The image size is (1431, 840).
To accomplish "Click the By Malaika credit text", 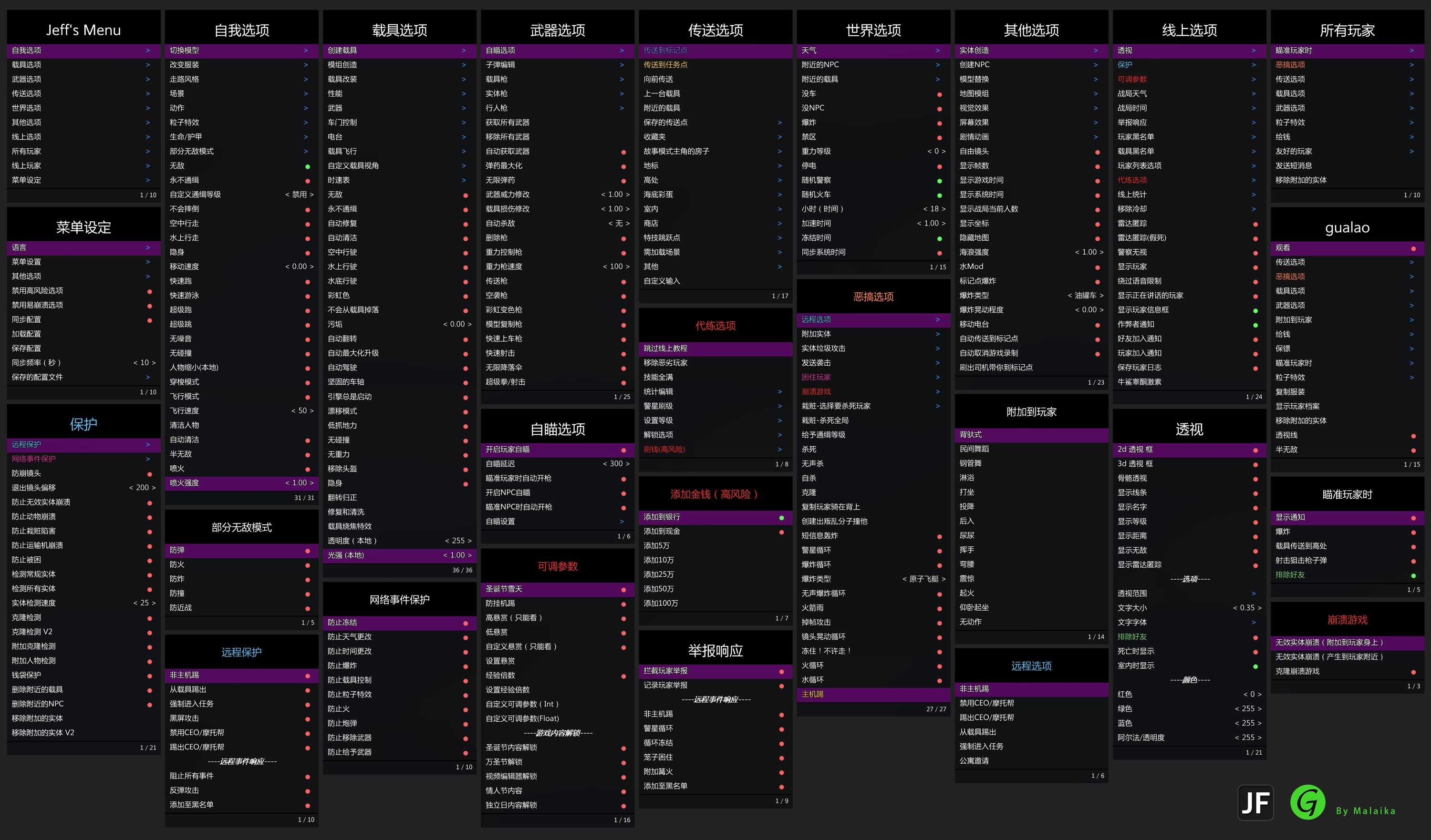I will pyautogui.click(x=1365, y=810).
